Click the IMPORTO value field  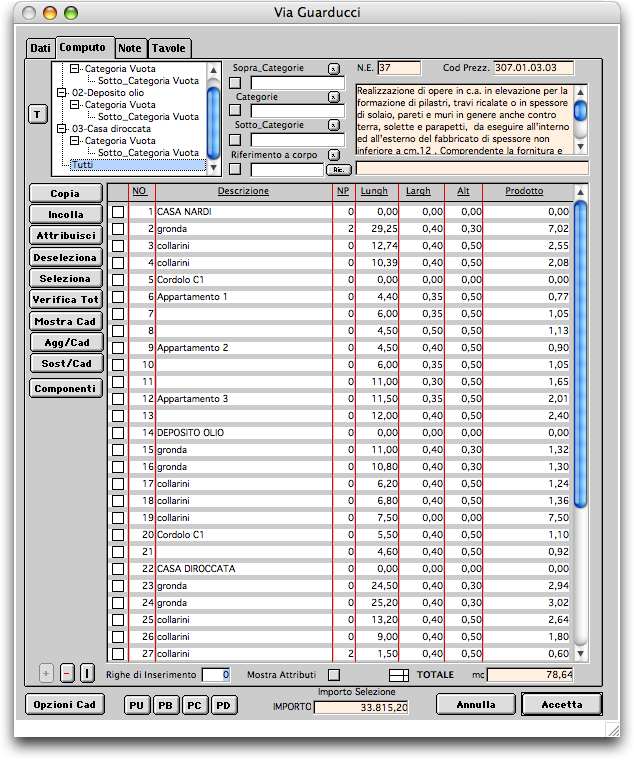(x=361, y=708)
